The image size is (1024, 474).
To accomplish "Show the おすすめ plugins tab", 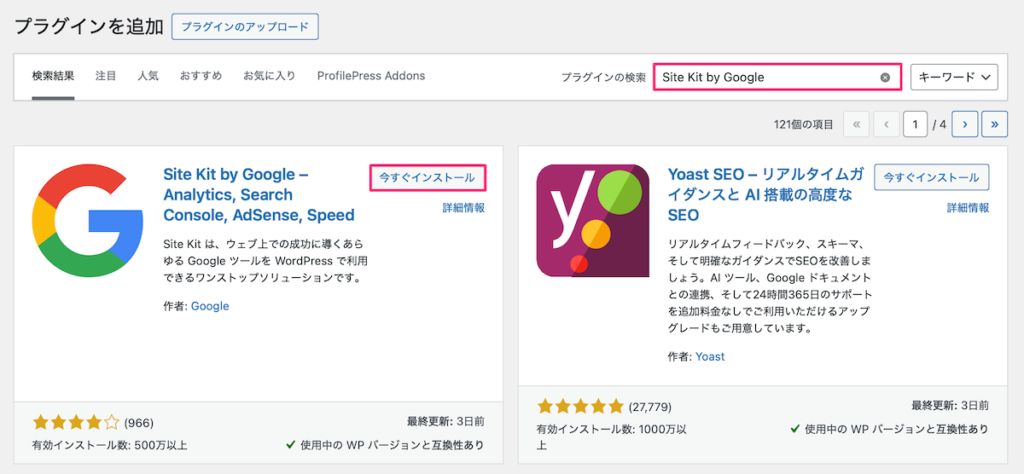I will pos(201,76).
